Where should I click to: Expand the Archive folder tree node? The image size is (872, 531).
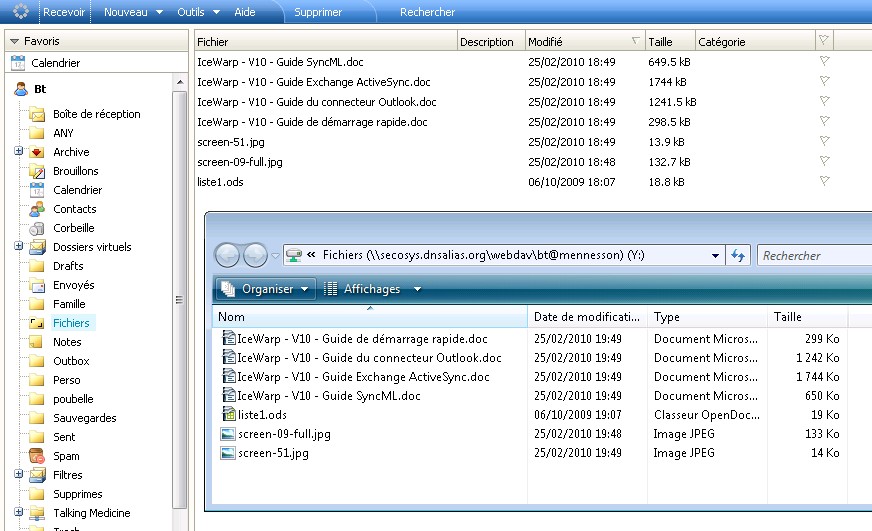tap(18, 152)
